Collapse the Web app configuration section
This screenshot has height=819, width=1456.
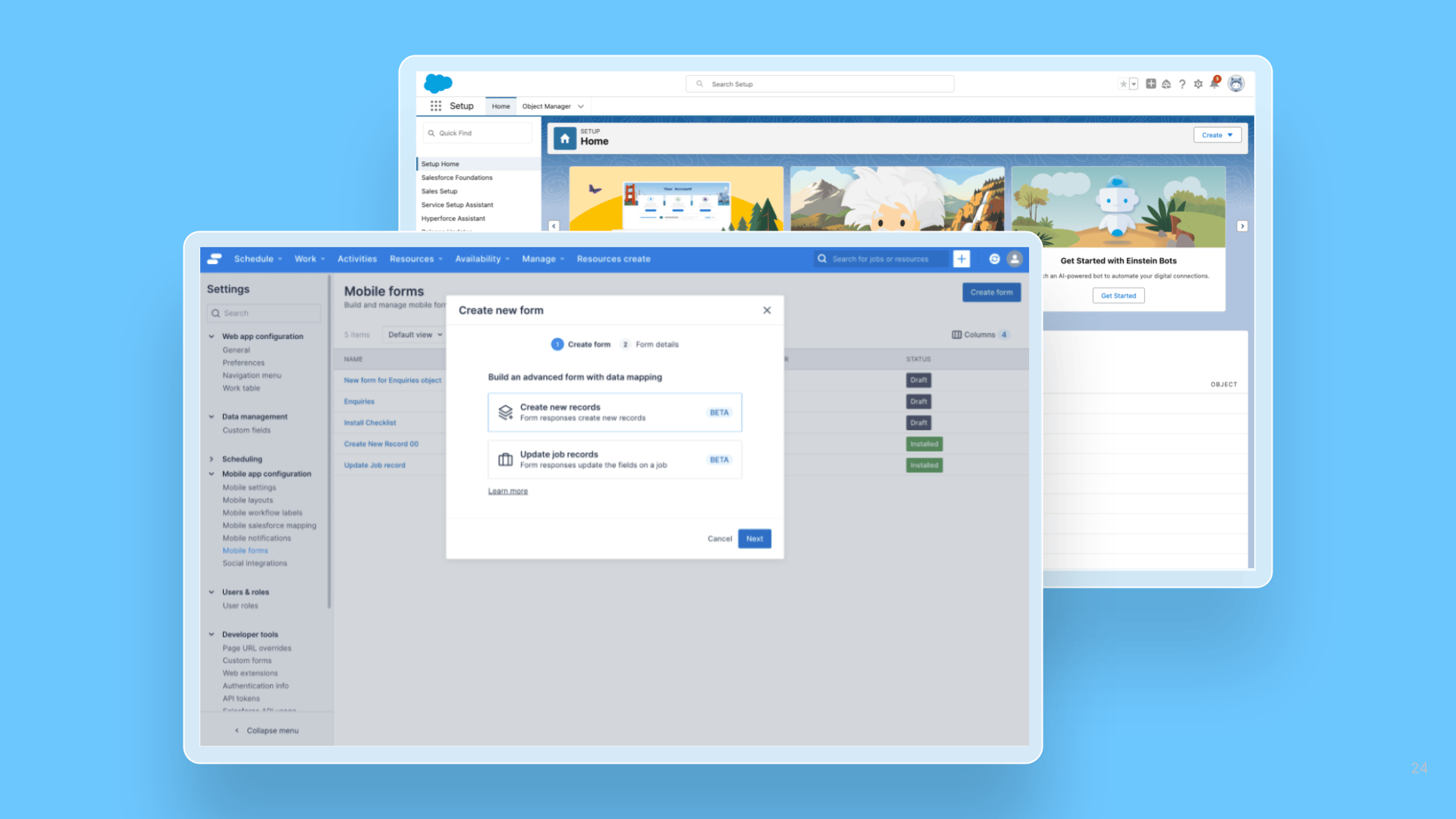coord(212,336)
